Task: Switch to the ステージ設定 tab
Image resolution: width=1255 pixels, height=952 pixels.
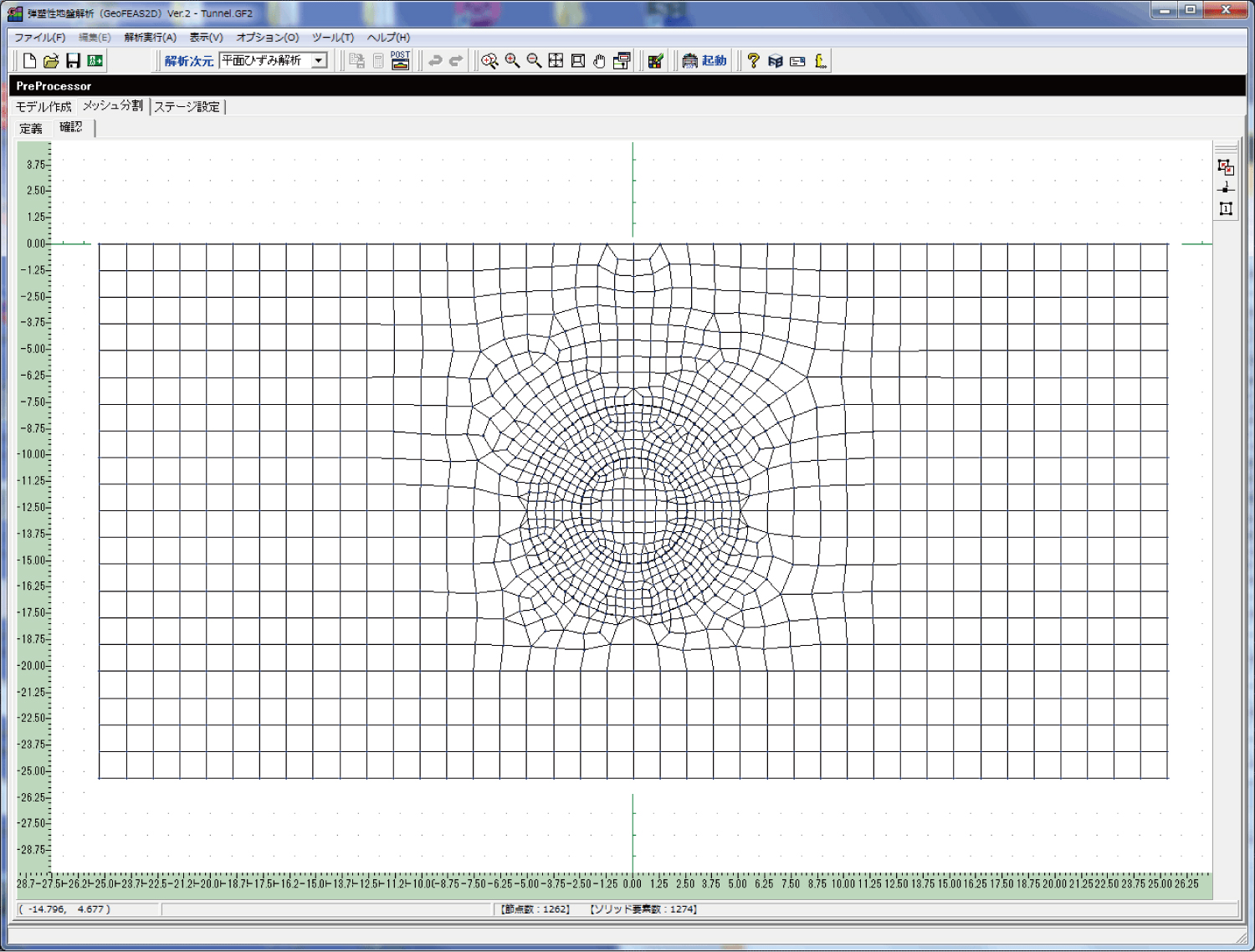Action: 187,107
